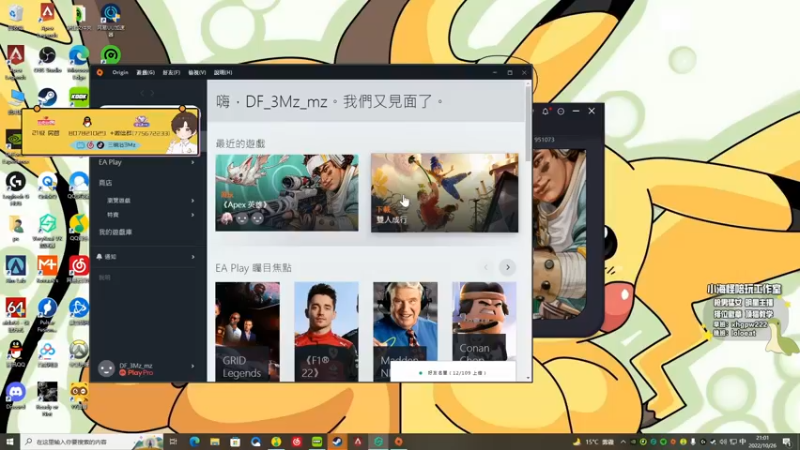Click the DF_3Mz_mz profile avatar
800x450 pixels.
(106, 368)
